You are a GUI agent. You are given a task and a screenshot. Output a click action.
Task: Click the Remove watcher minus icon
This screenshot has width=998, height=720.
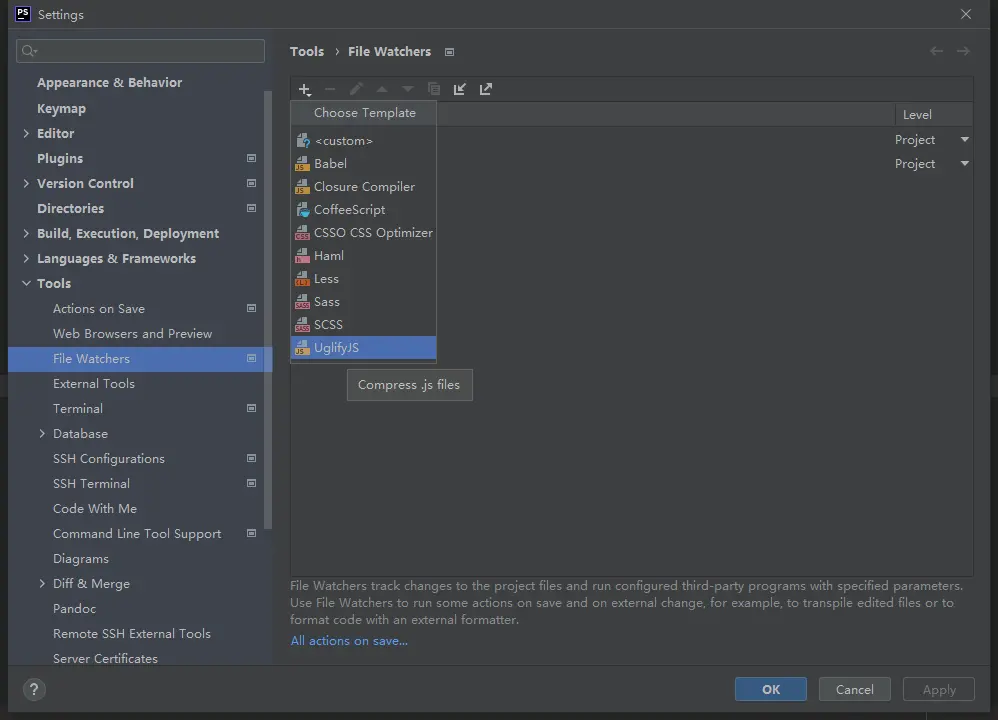(x=330, y=89)
